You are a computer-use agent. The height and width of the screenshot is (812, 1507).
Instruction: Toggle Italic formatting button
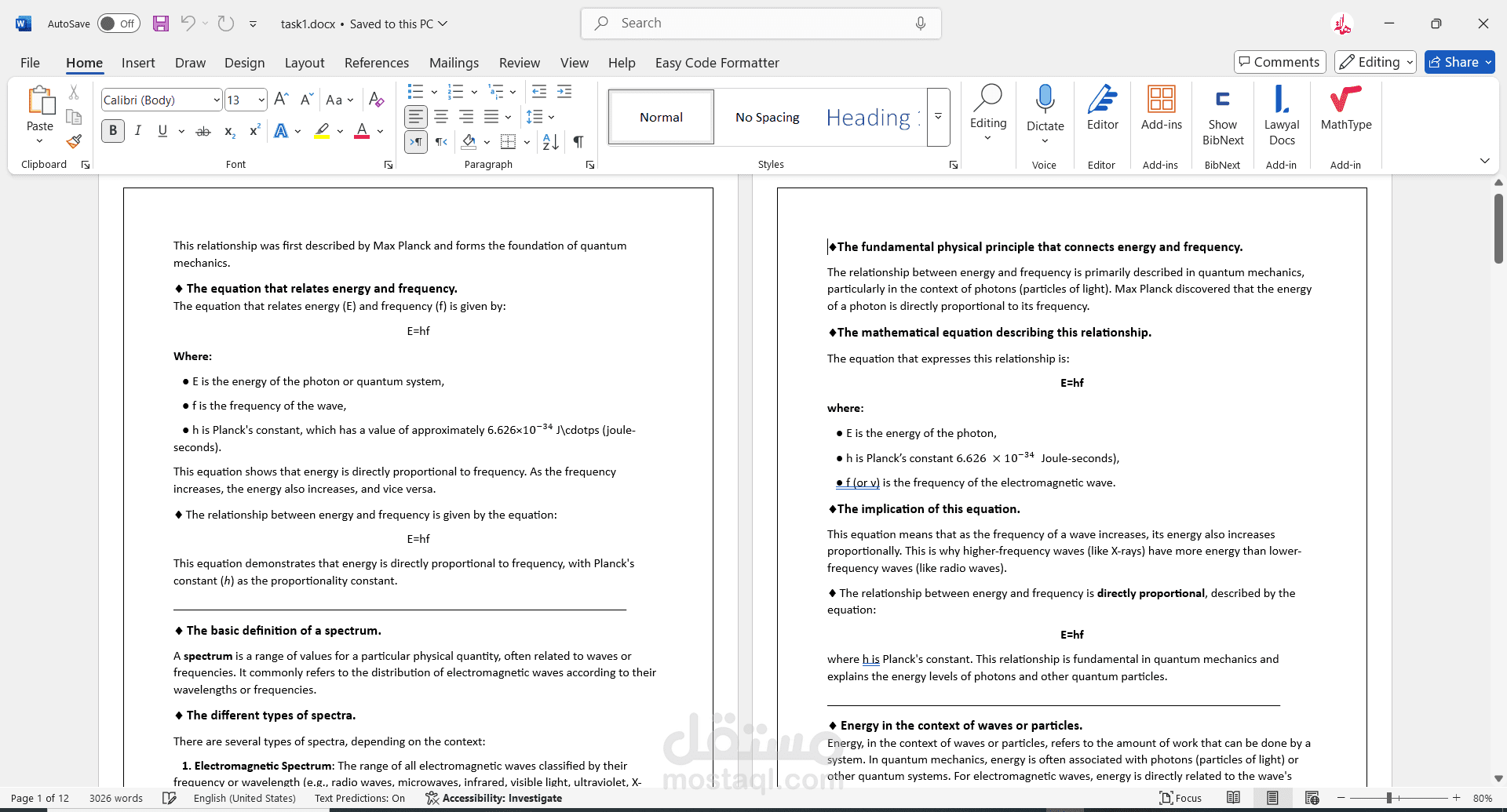[138, 131]
